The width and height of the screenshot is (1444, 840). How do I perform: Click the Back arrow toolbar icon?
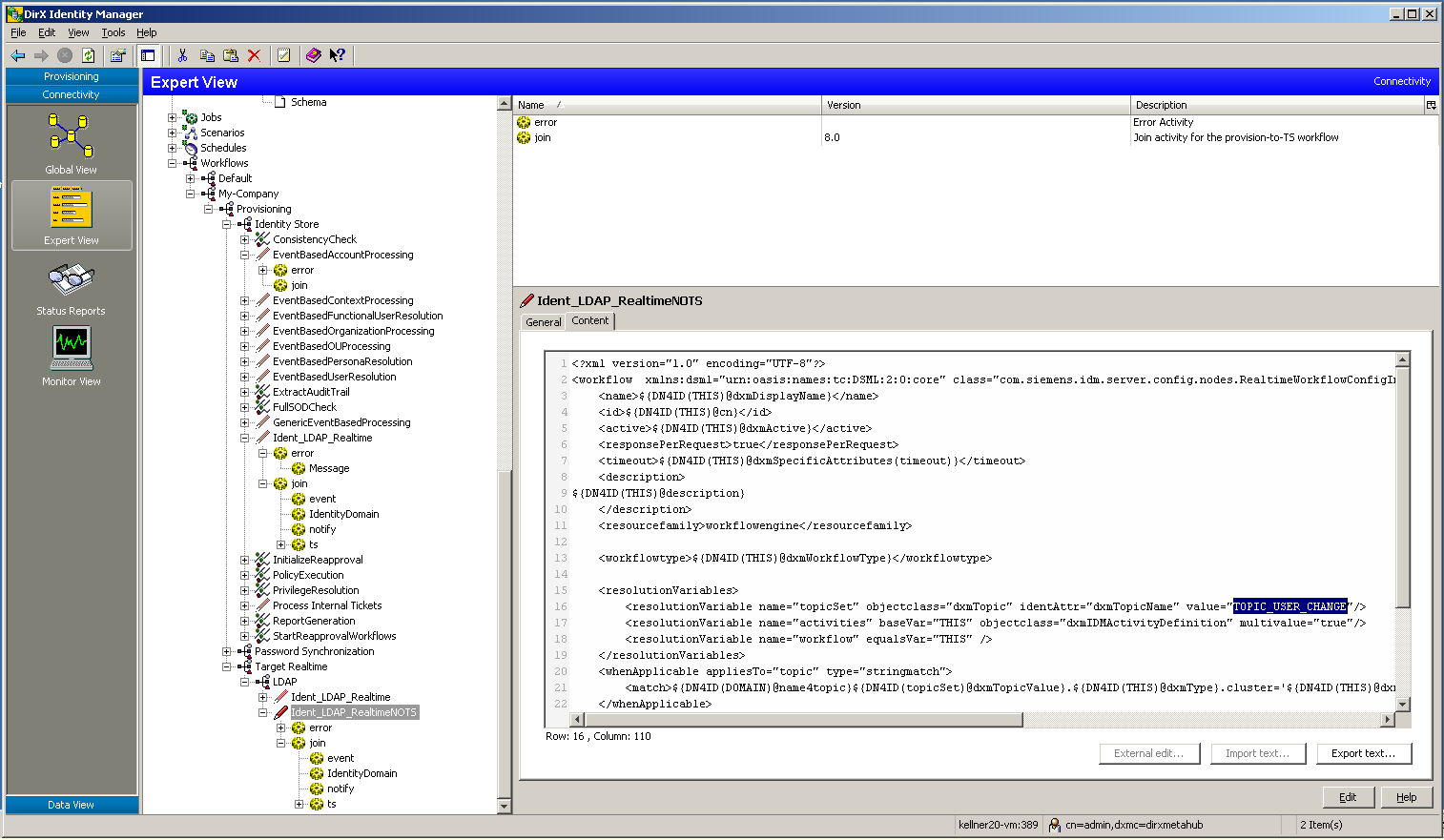18,55
